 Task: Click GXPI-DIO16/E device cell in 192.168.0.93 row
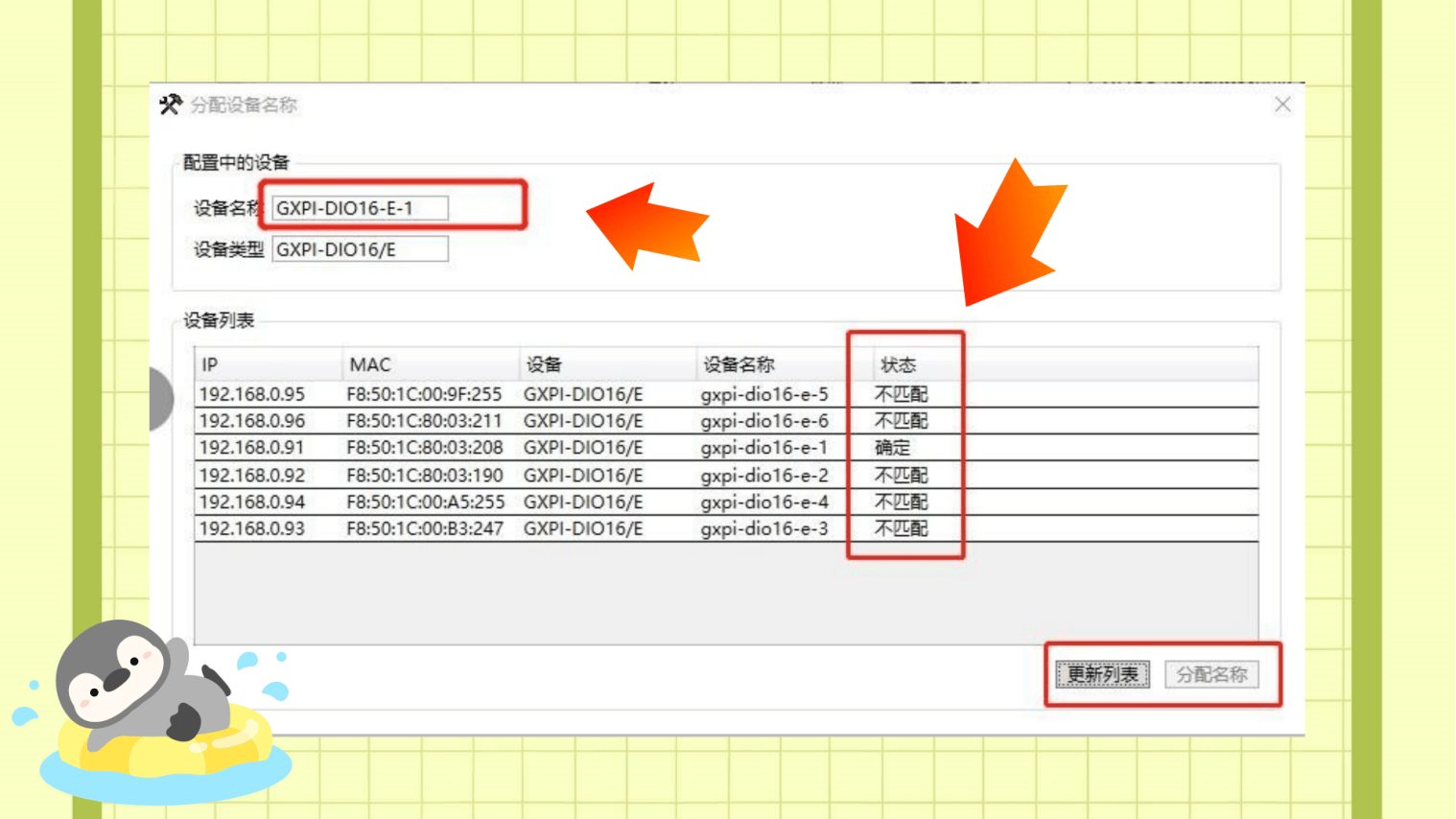tap(583, 529)
